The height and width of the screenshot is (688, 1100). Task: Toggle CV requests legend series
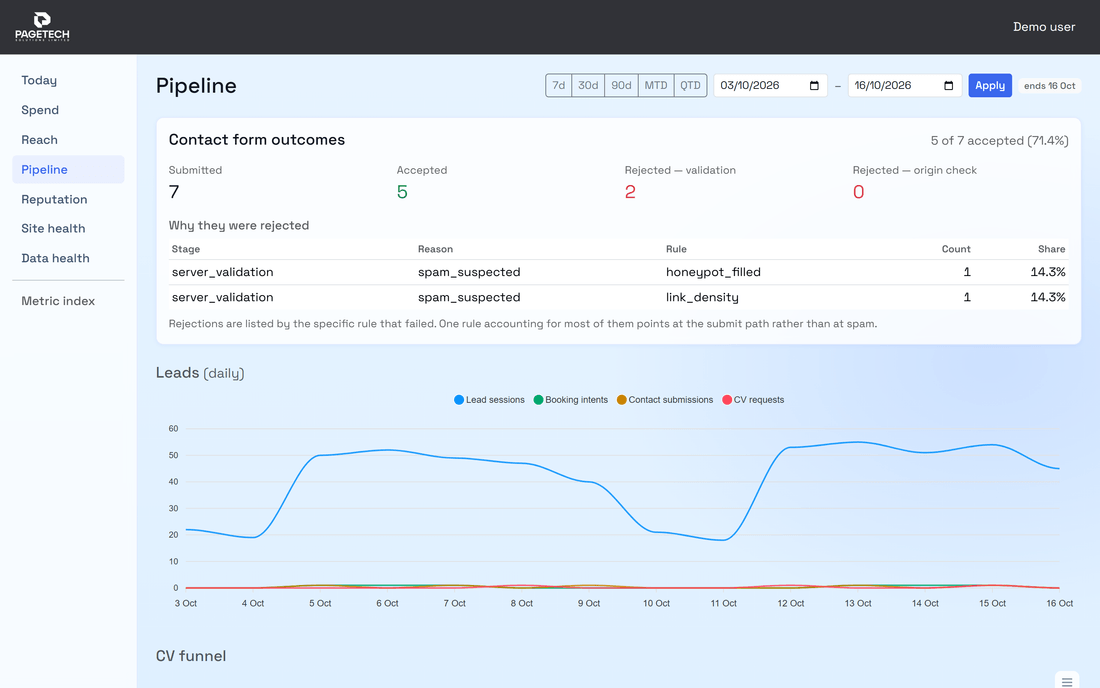753,400
